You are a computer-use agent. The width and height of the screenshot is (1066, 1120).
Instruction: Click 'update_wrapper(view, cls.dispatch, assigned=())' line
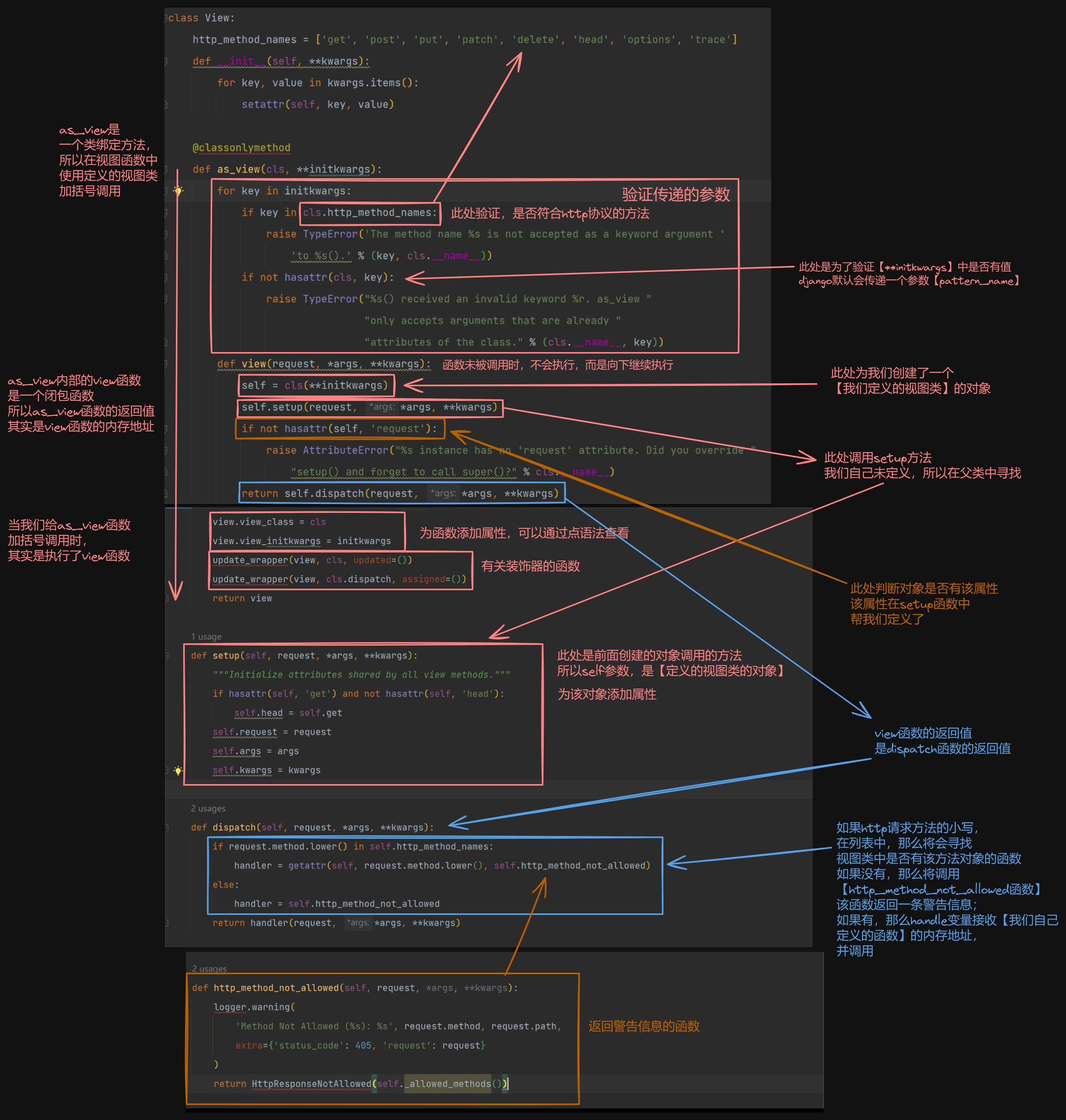coord(339,579)
